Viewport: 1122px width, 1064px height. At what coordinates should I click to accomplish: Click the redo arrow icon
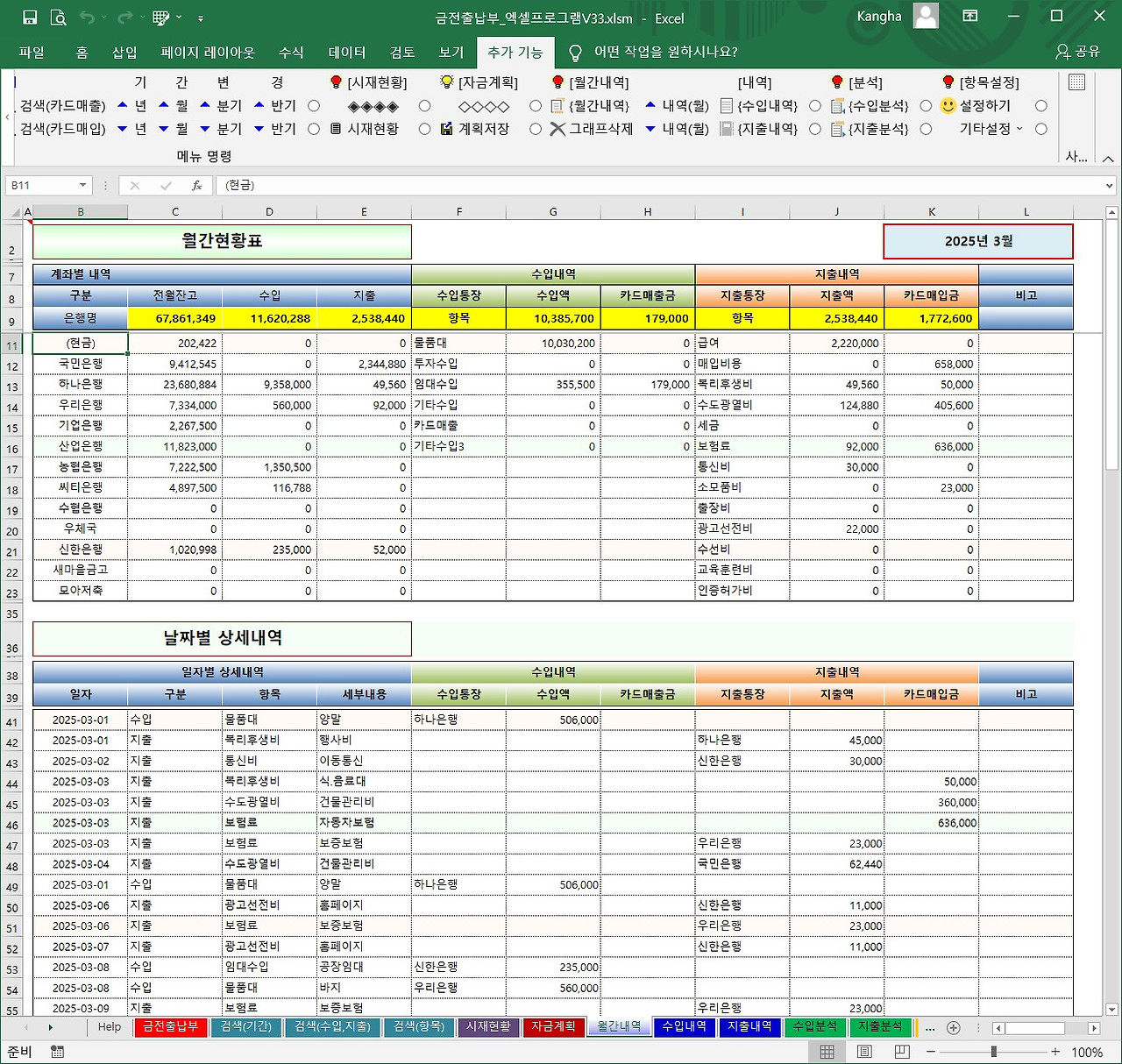tap(124, 18)
